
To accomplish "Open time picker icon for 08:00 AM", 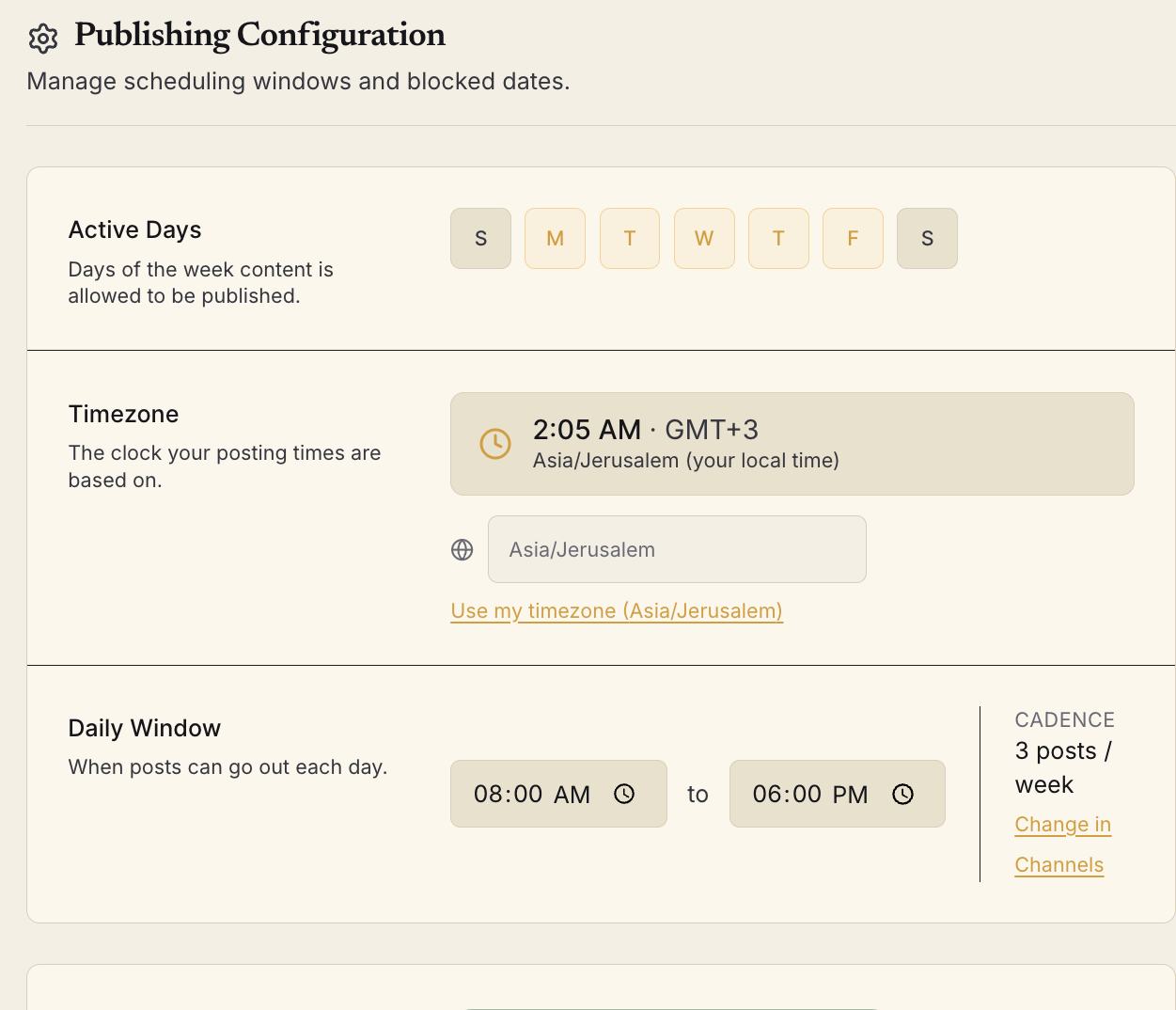I will pos(624,794).
